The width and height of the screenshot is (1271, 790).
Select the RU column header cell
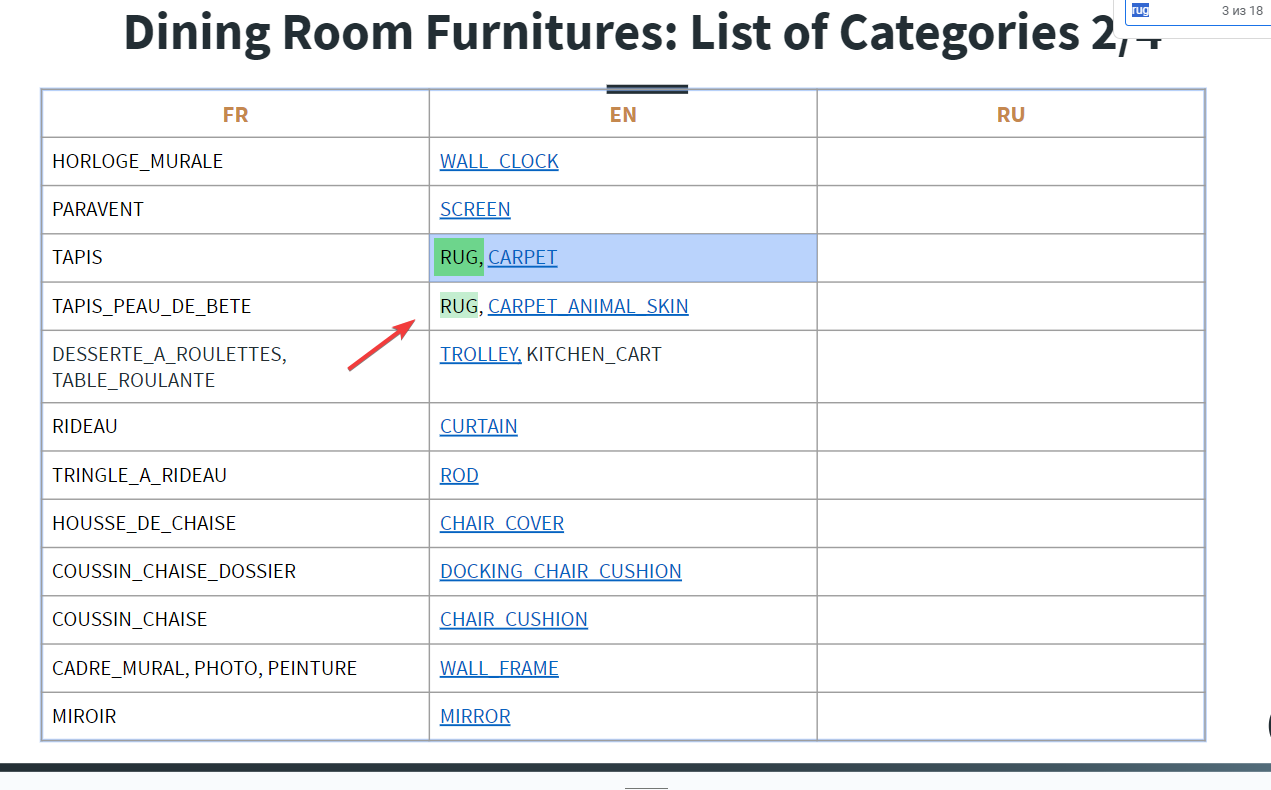point(1010,115)
